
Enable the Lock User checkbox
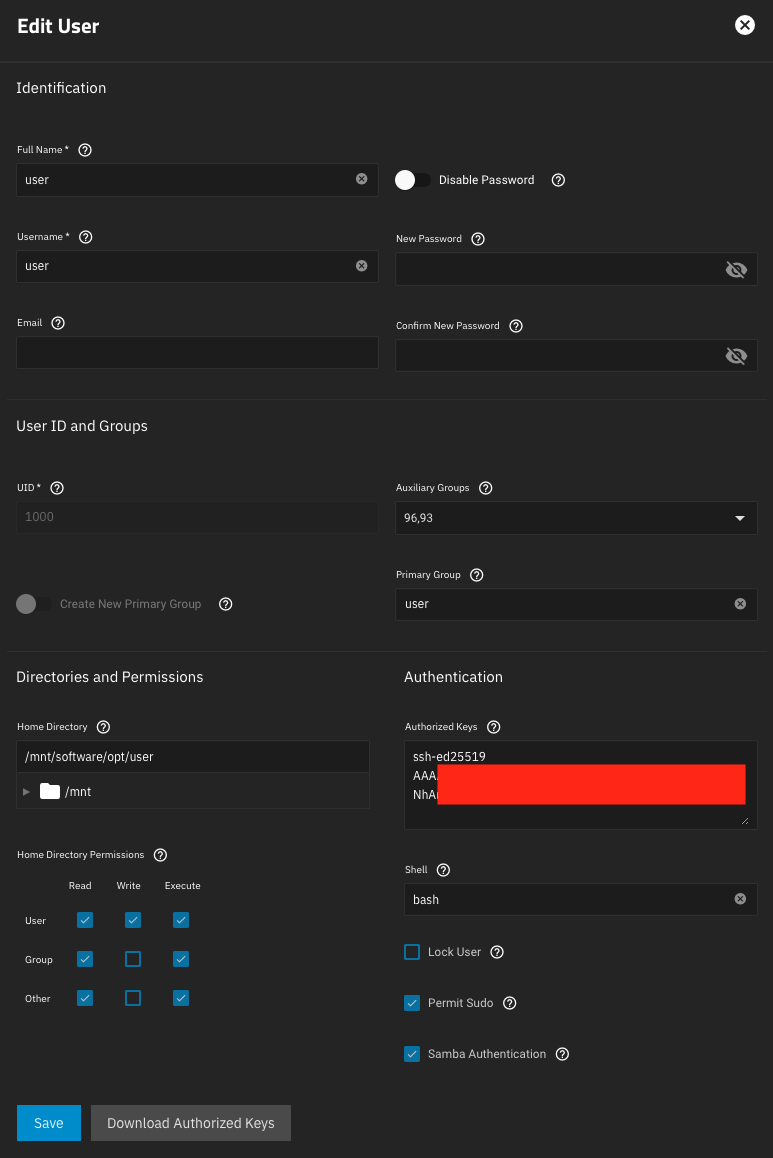412,952
